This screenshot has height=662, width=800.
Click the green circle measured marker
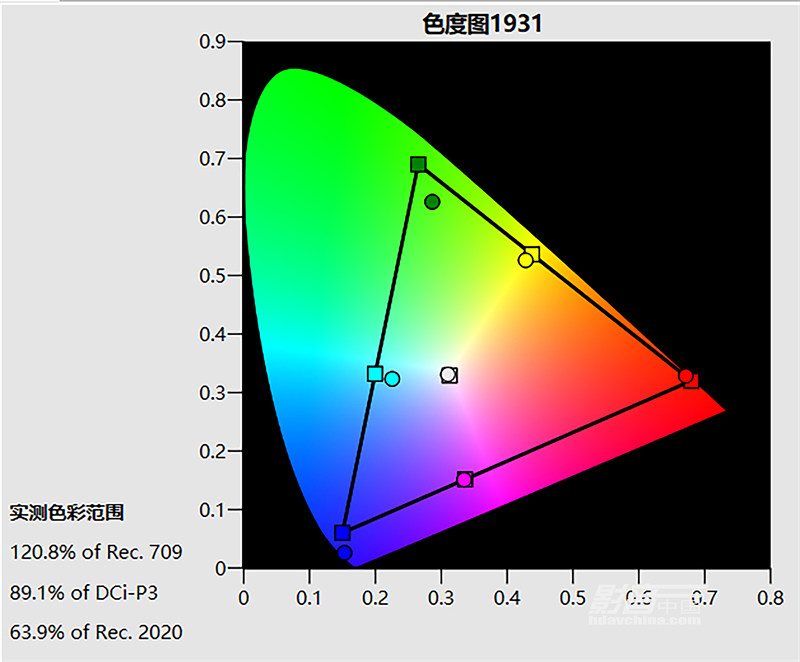432,202
